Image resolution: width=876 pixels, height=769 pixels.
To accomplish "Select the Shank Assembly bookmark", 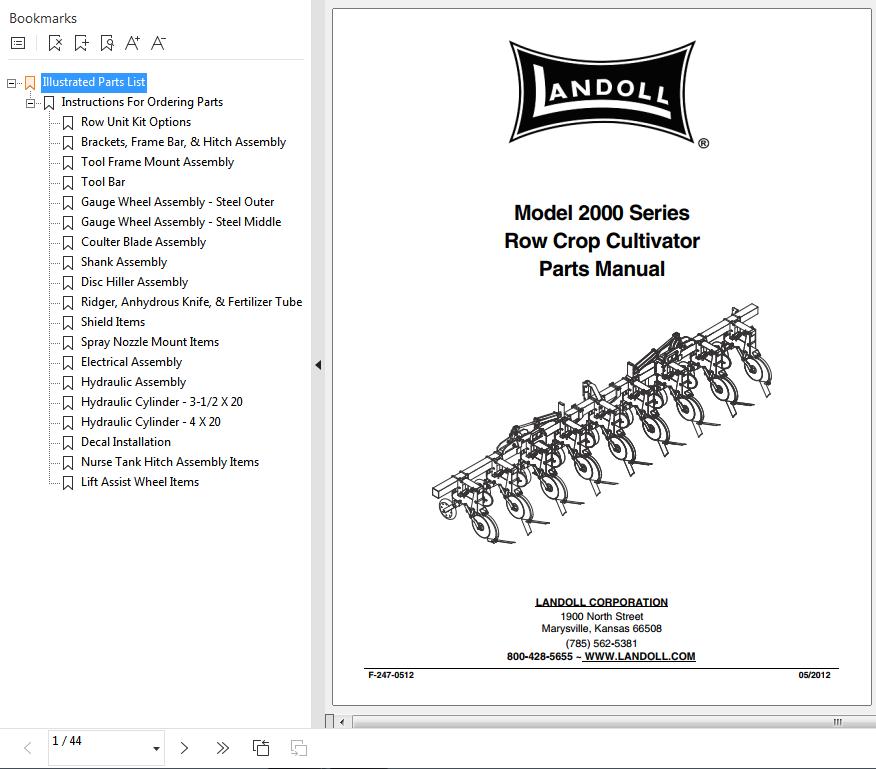I will click(x=123, y=262).
